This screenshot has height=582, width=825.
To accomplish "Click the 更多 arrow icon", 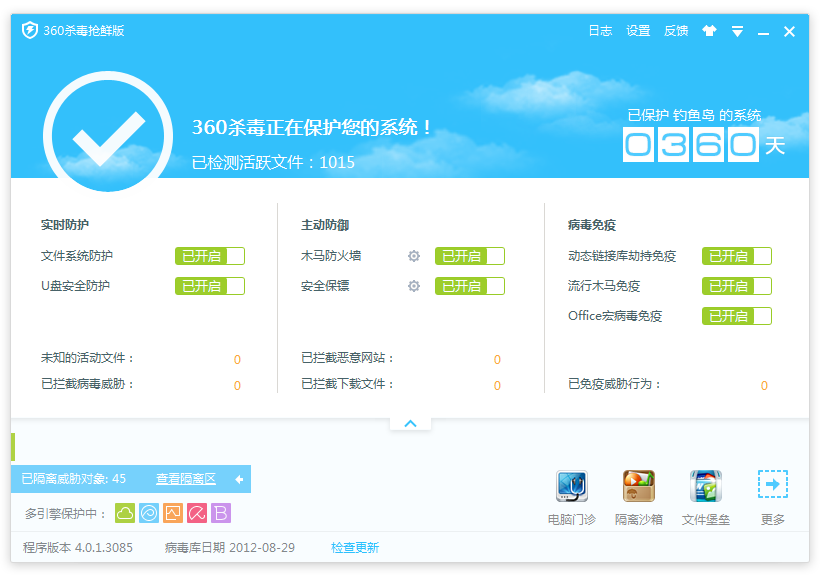I will point(772,486).
